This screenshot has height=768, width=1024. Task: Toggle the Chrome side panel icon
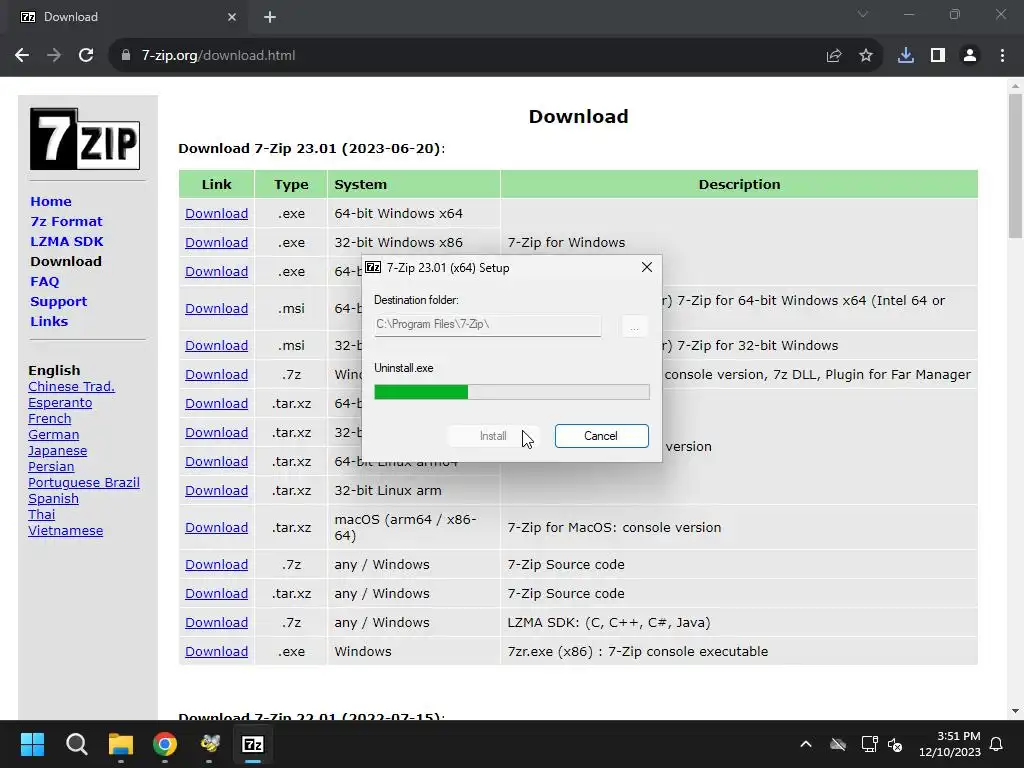click(938, 56)
